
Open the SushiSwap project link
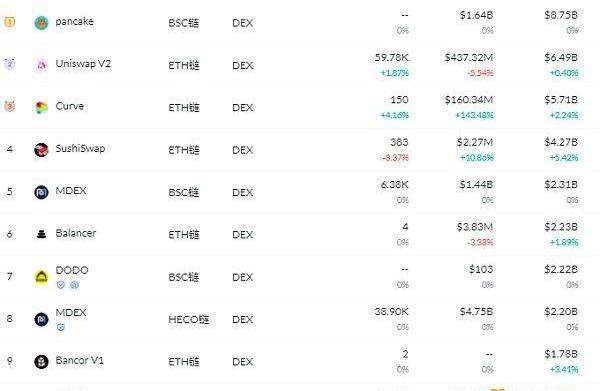pyautogui.click(x=80, y=148)
